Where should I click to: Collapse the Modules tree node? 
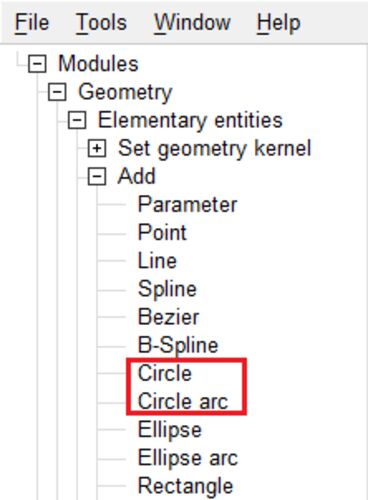37,63
